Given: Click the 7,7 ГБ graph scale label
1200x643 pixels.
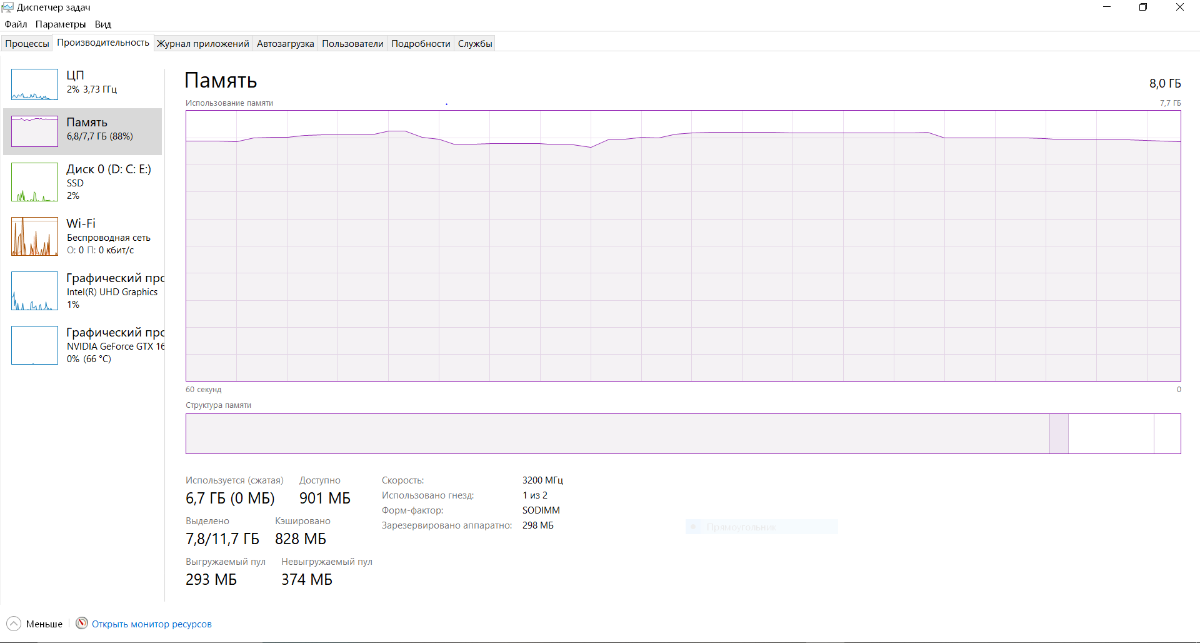Looking at the screenshot, I should [x=1170, y=103].
